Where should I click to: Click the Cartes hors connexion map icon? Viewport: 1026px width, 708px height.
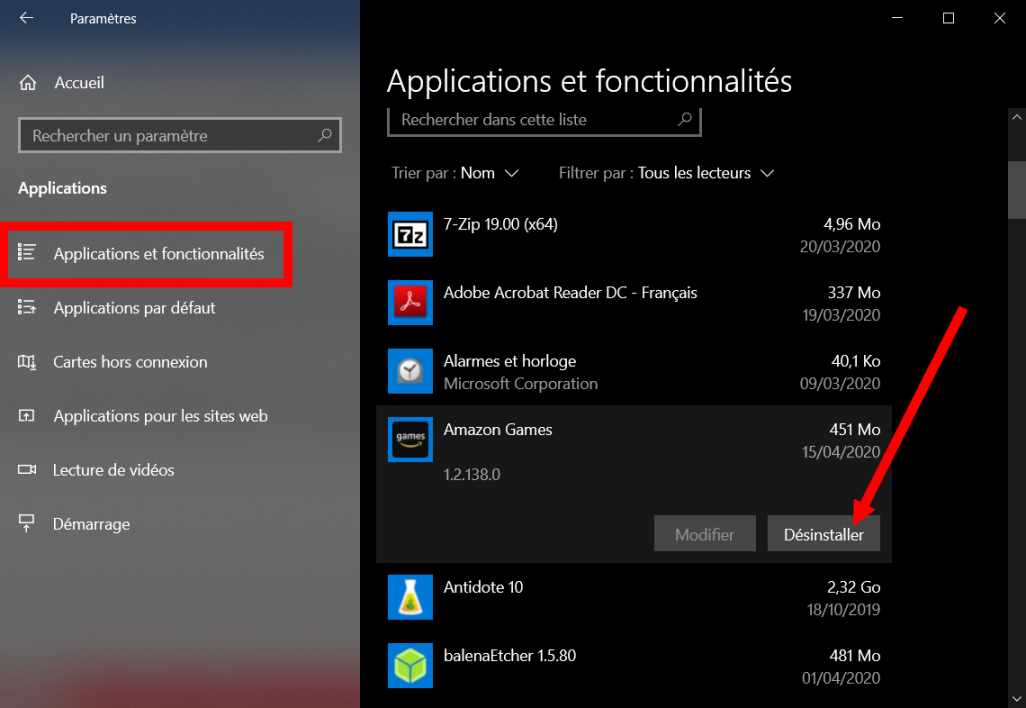pyautogui.click(x=27, y=361)
